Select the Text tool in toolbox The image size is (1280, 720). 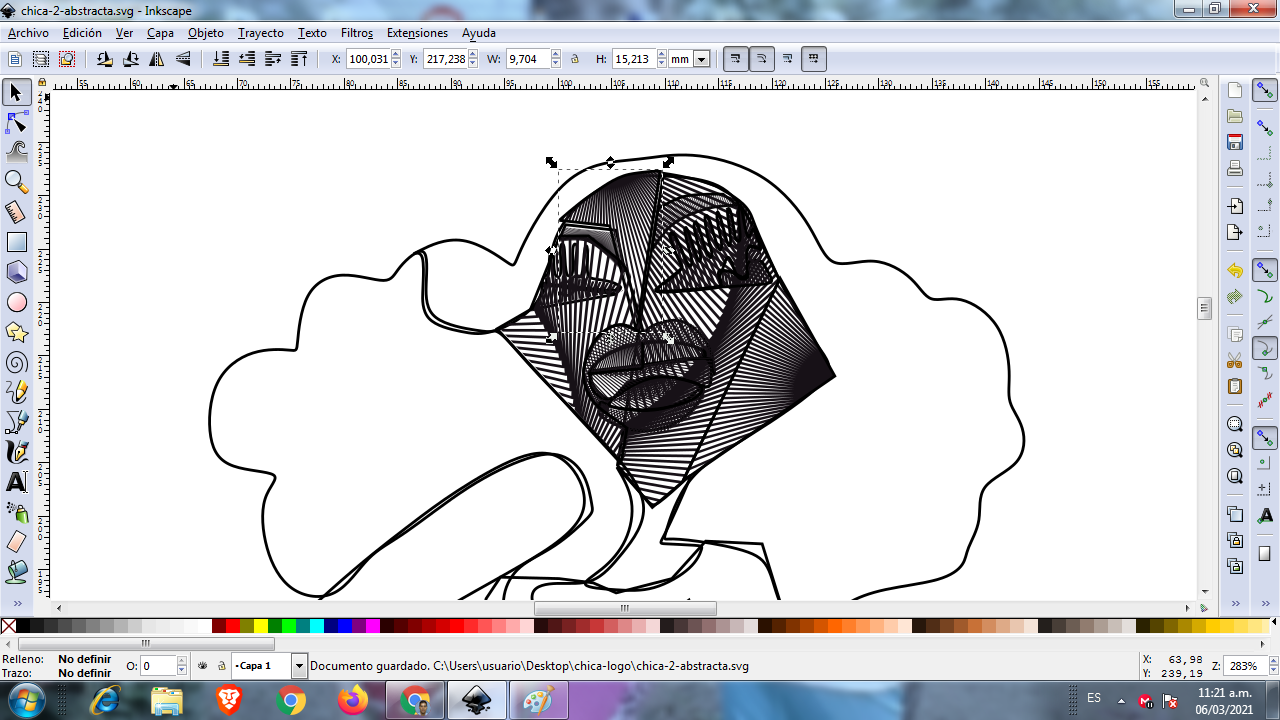pos(16,482)
